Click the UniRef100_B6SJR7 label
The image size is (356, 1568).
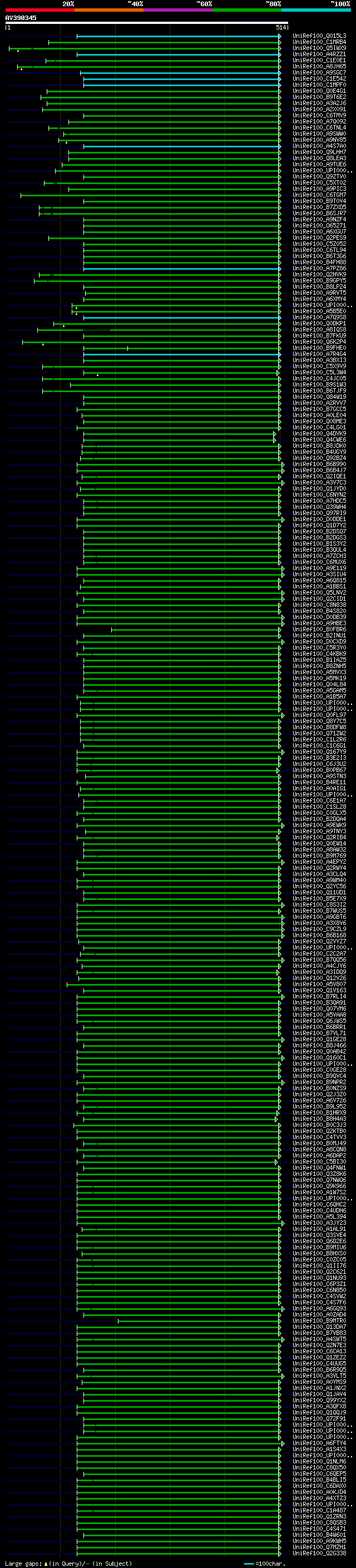click(319, 214)
